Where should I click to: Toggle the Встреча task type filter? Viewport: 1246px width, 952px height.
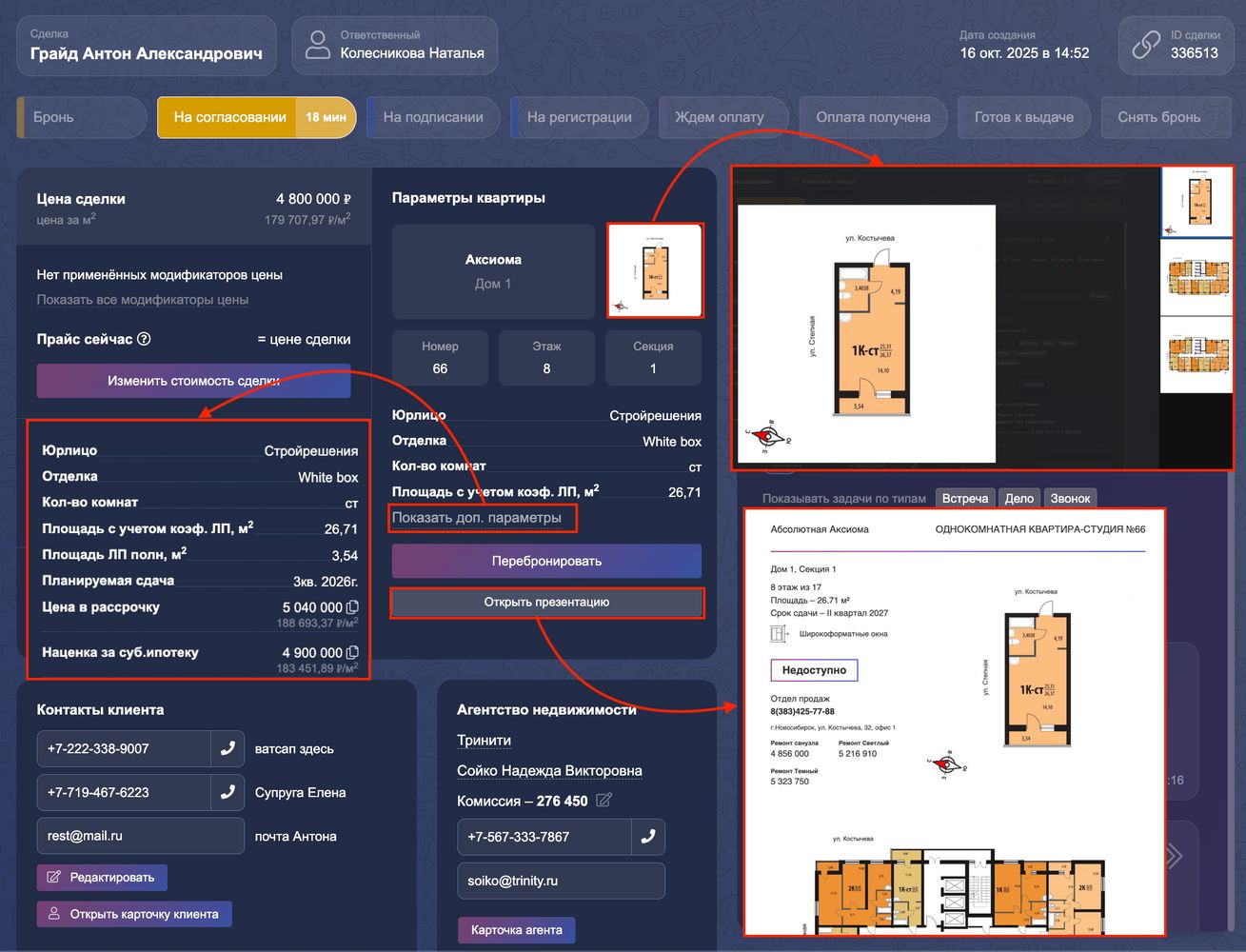pos(965,498)
